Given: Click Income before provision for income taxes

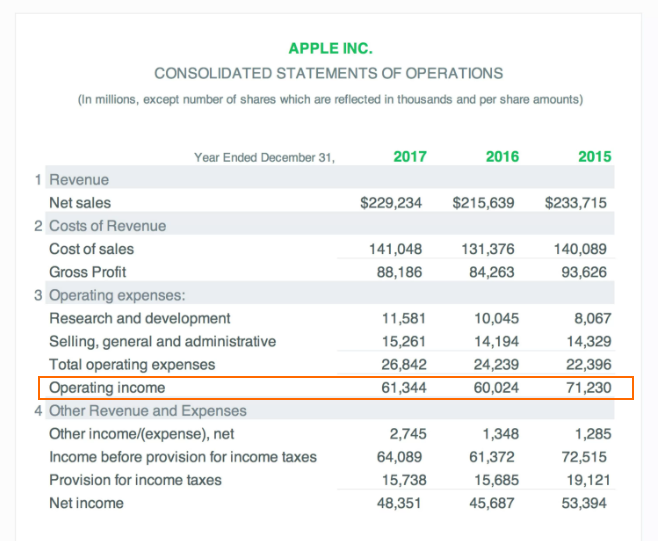Looking at the screenshot, I should coord(183,457).
